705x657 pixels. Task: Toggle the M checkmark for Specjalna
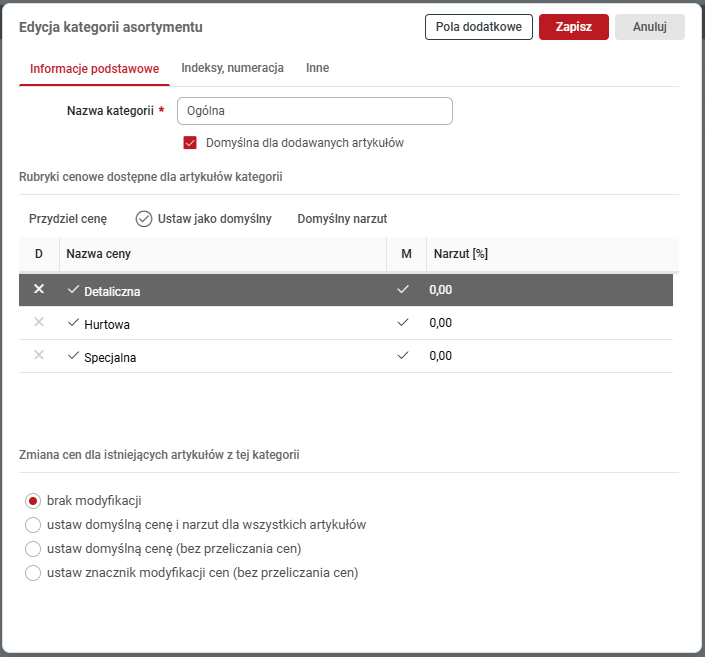[x=403, y=355]
